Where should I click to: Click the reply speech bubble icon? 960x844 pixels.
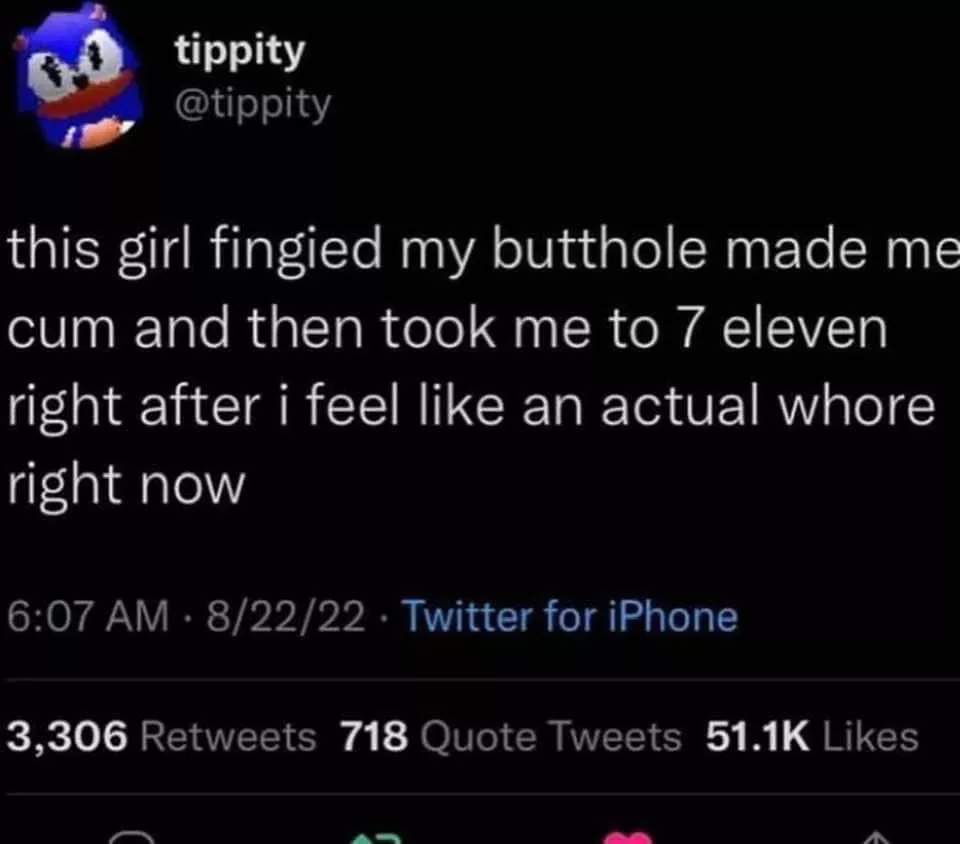pyautogui.click(x=129, y=838)
